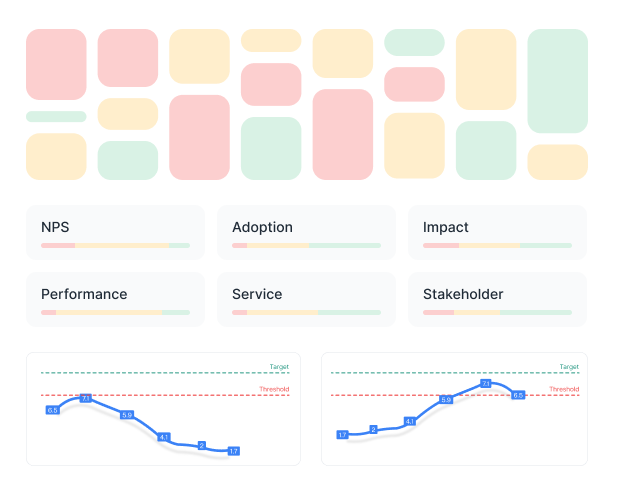Click the Target label on declining chart
Screen dimensions: 620x487
click(278, 367)
